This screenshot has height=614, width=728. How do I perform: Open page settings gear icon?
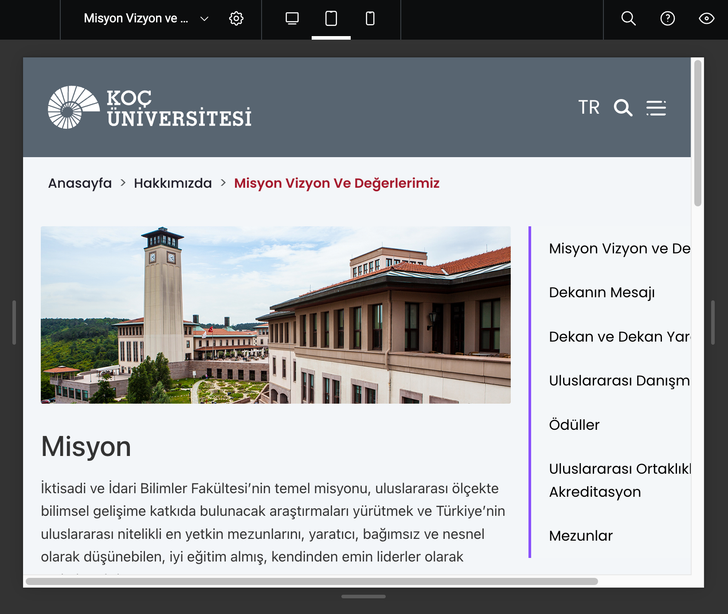[x=236, y=19]
